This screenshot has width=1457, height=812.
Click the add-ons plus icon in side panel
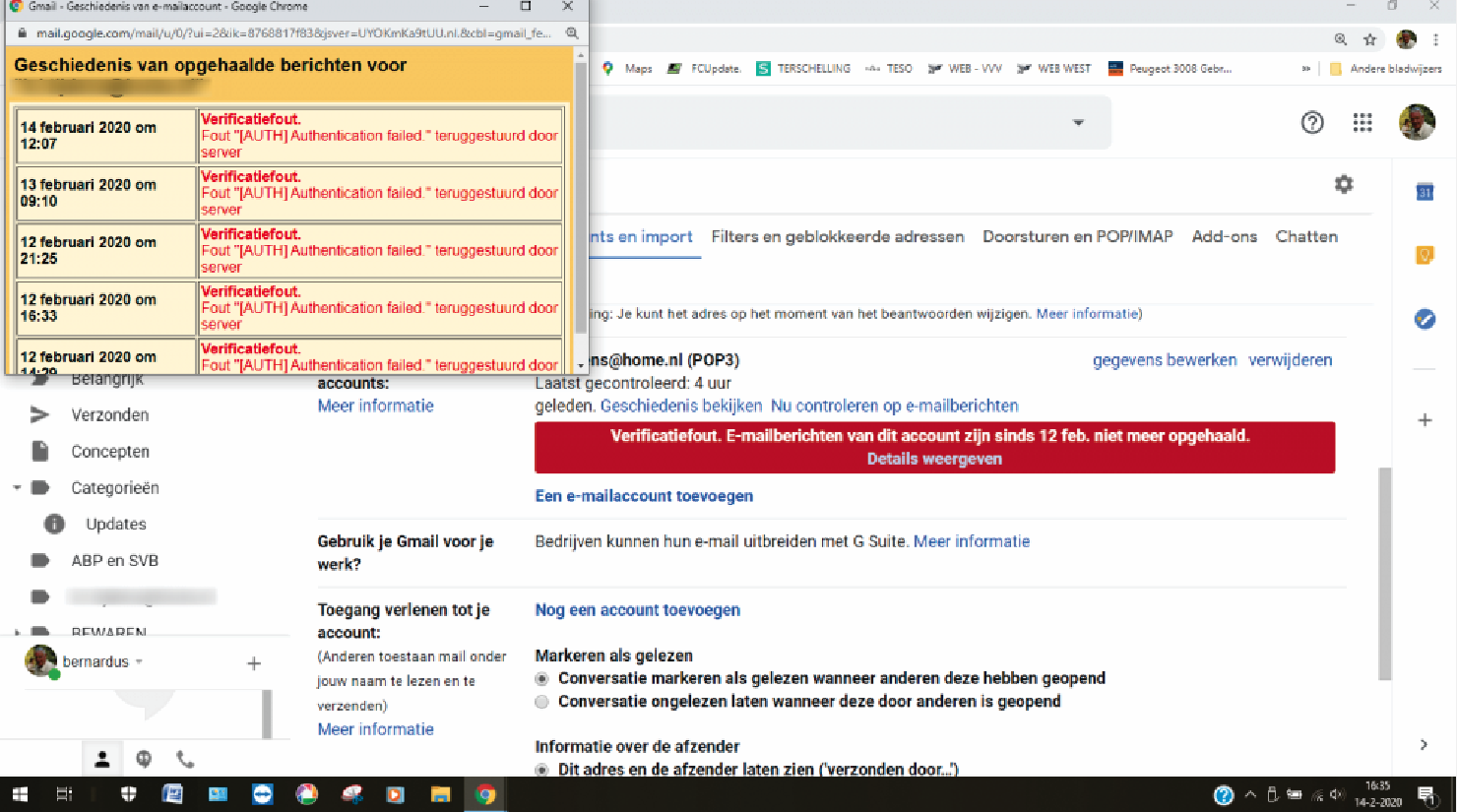[x=1425, y=420]
